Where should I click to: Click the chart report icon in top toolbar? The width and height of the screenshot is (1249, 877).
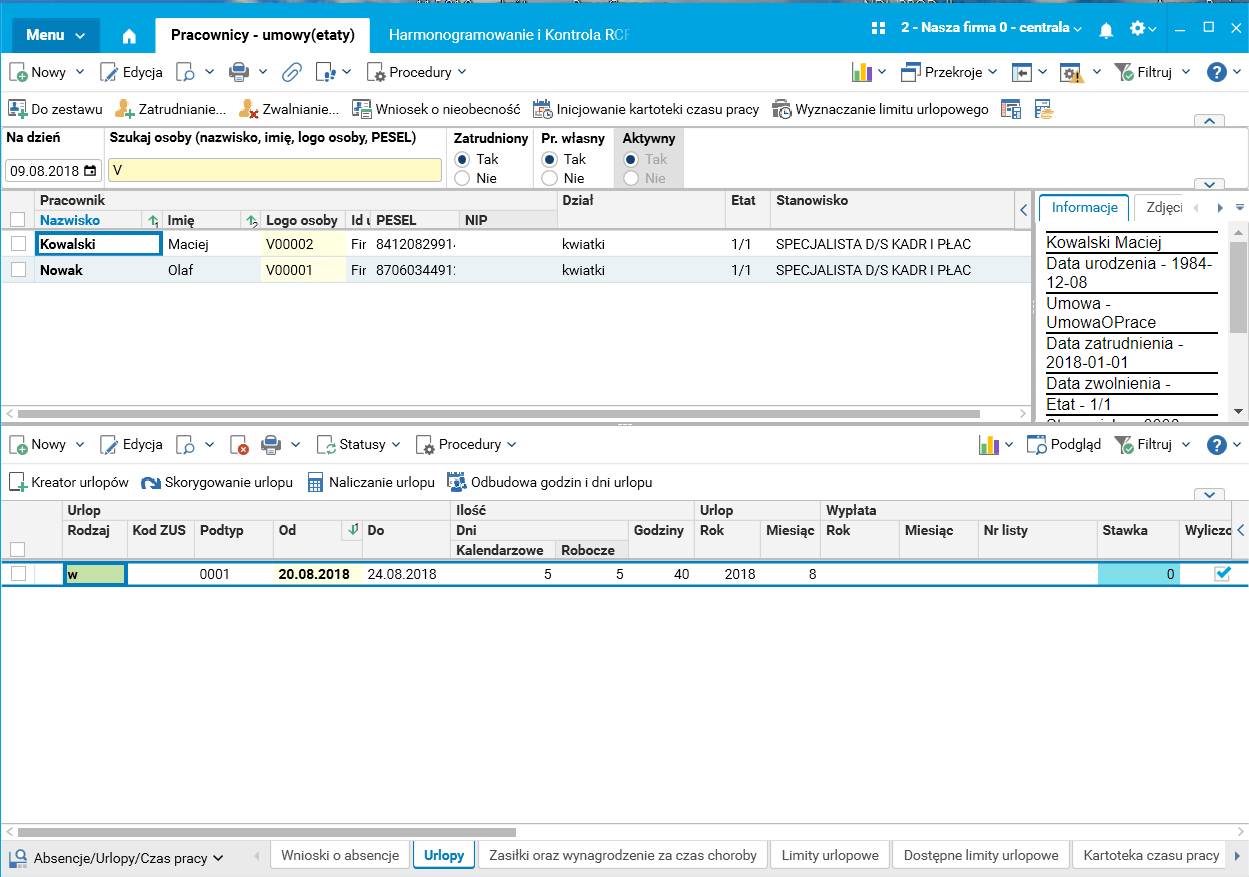click(x=862, y=72)
